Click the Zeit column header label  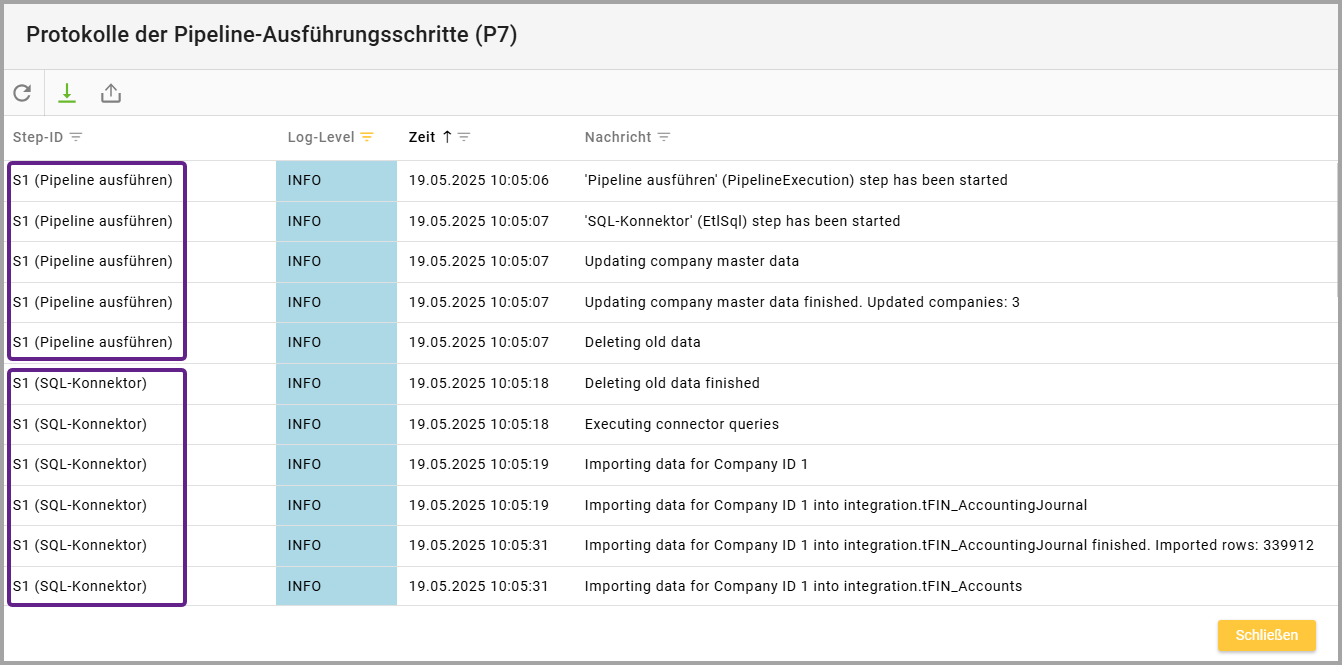(x=422, y=137)
